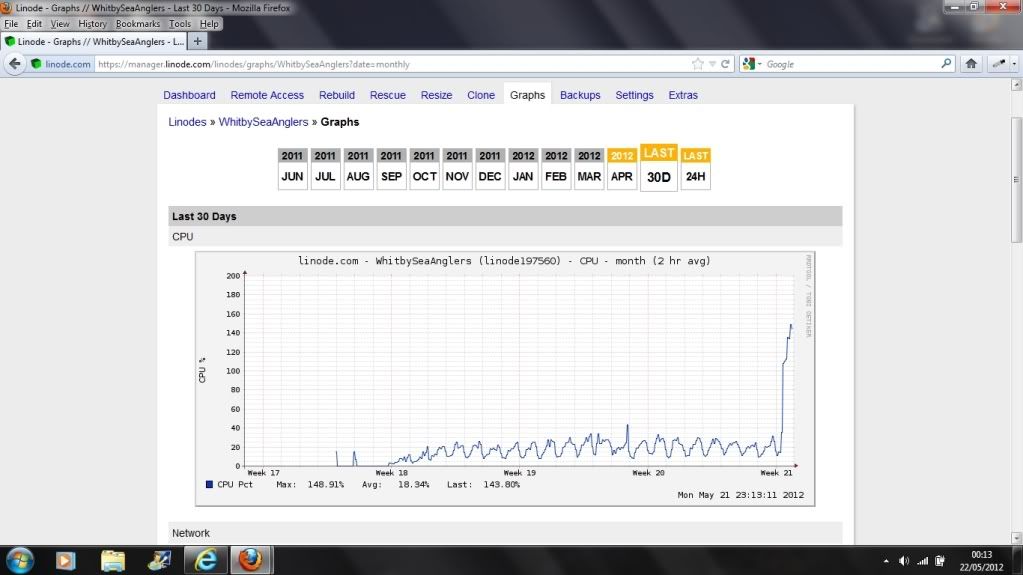
Task: Open the taskbar clock and date
Action: (x=981, y=561)
